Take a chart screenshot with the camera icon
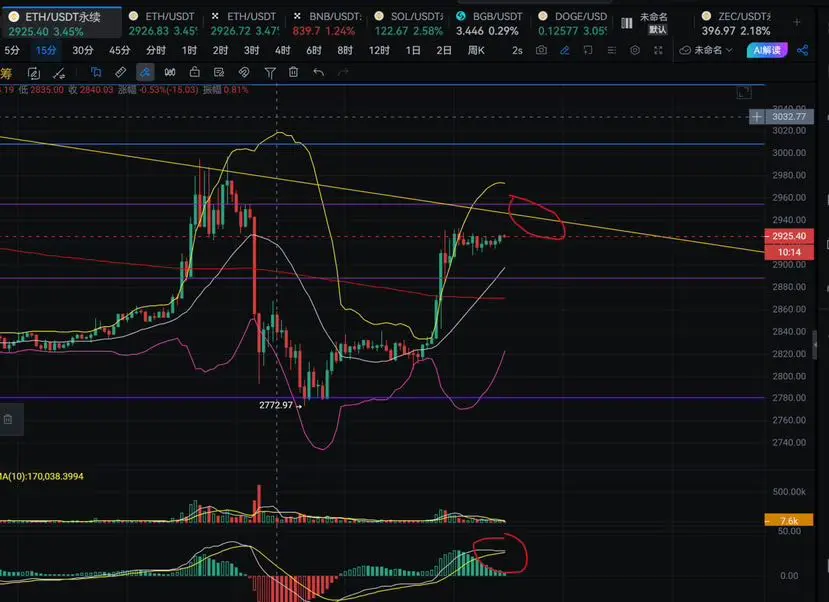The image size is (829, 602). (x=541, y=50)
